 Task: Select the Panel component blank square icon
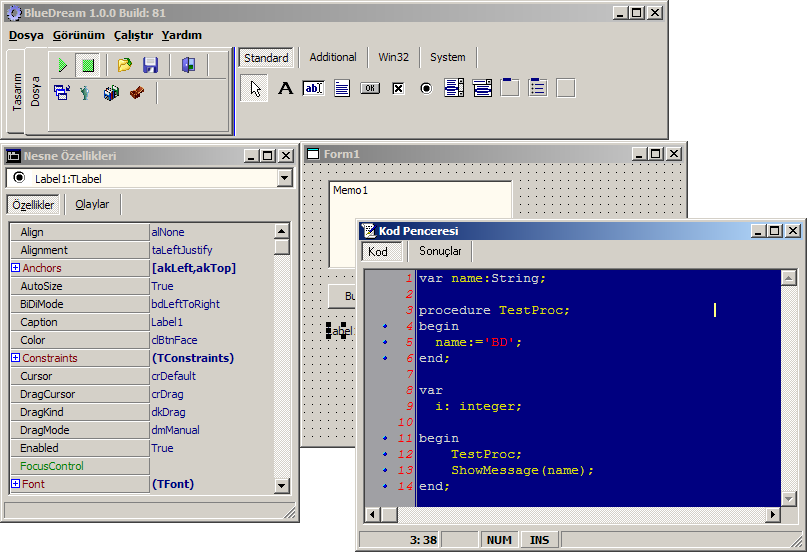[566, 88]
